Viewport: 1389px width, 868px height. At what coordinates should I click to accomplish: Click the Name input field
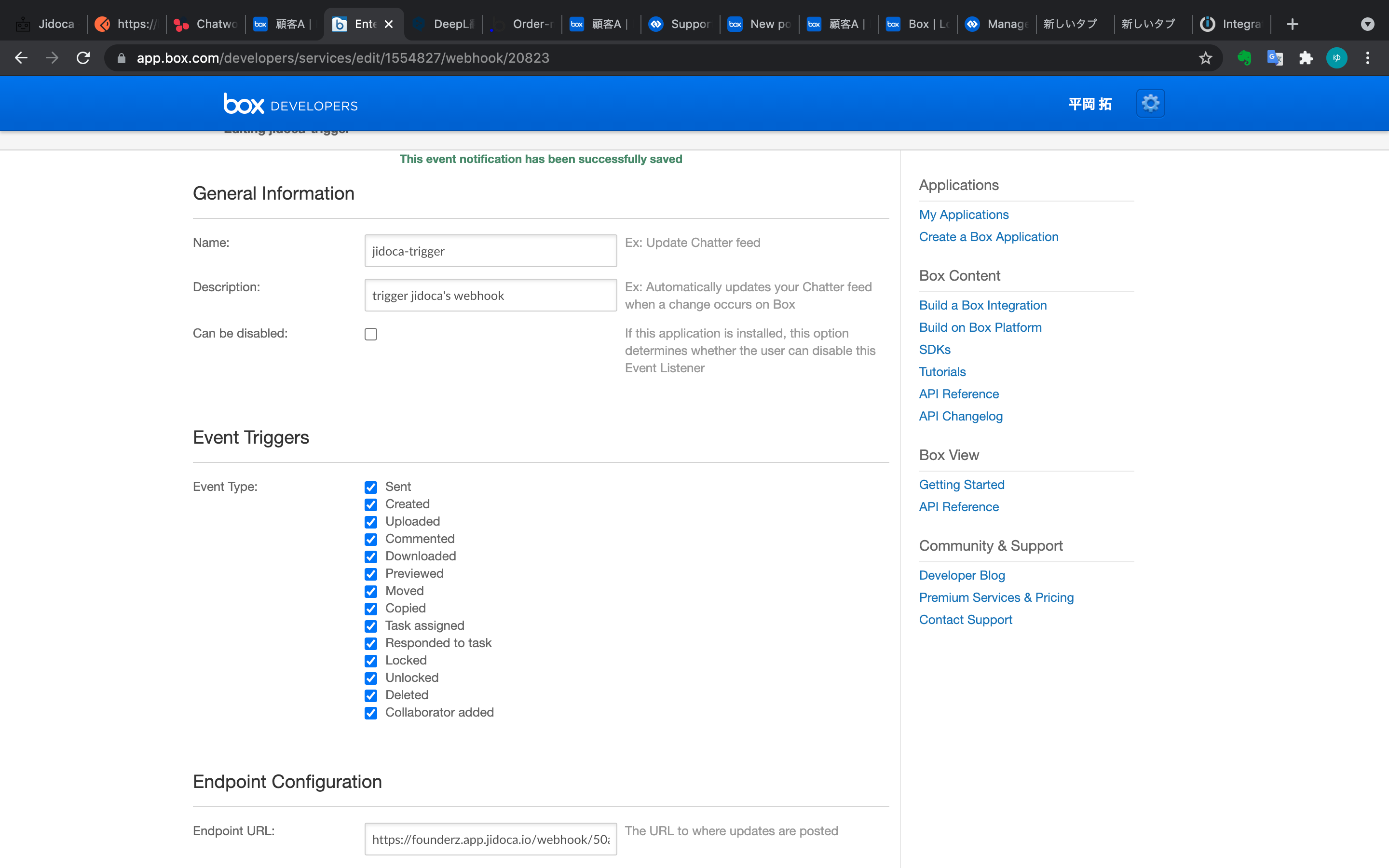[491, 251]
